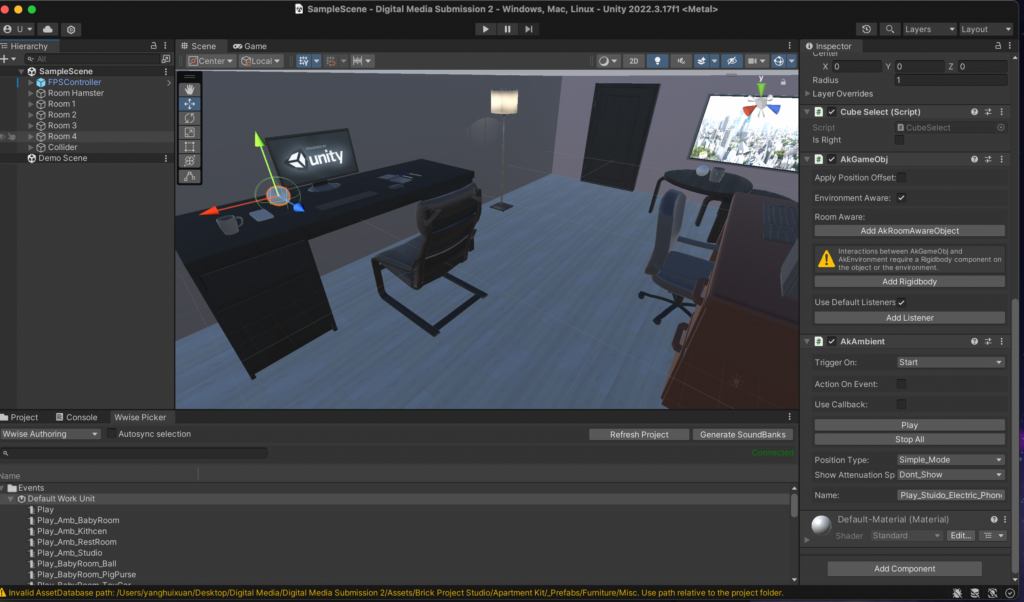
Task: Select the Hand tool in scene toolbar
Action: [x=190, y=89]
